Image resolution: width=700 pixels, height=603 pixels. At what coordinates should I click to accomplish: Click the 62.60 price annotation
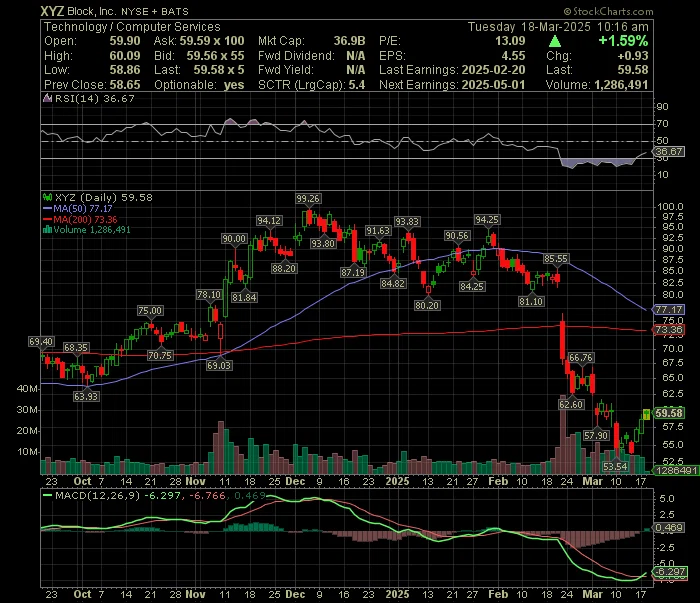click(571, 404)
